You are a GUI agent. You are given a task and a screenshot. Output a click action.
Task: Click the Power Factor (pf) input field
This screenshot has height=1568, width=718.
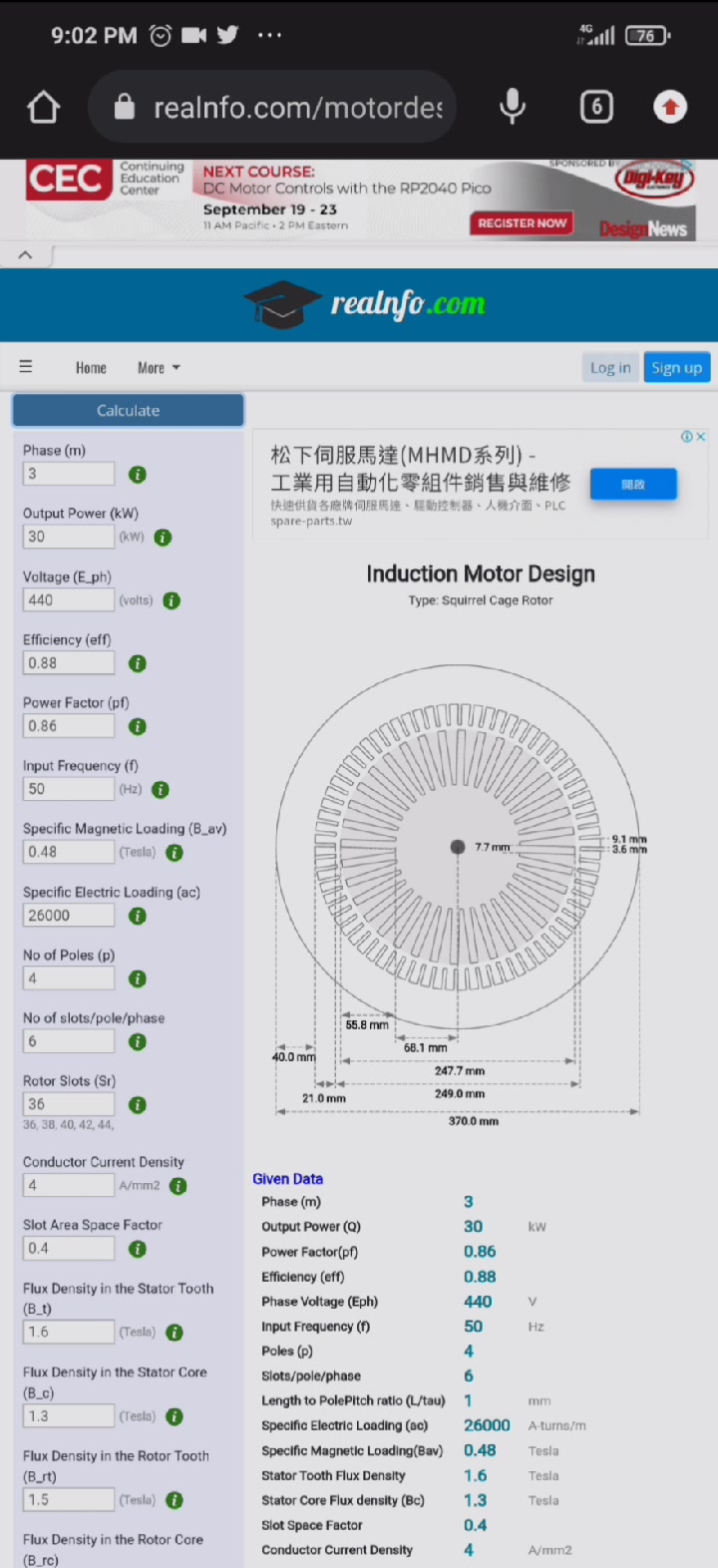69,726
